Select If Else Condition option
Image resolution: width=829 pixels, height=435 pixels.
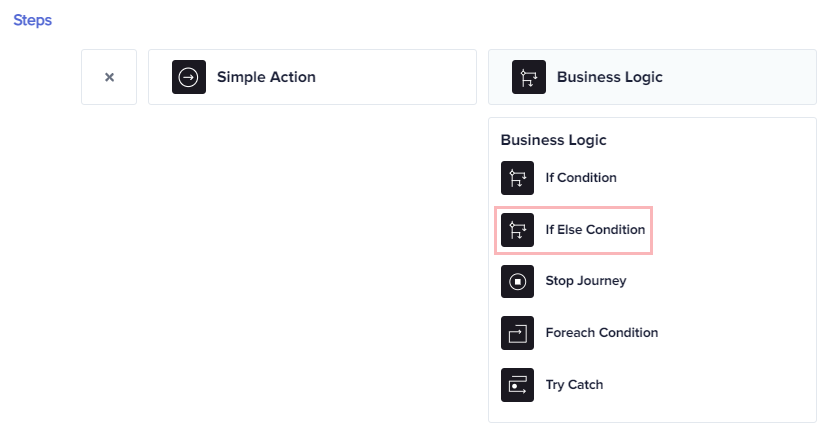[x=574, y=230]
